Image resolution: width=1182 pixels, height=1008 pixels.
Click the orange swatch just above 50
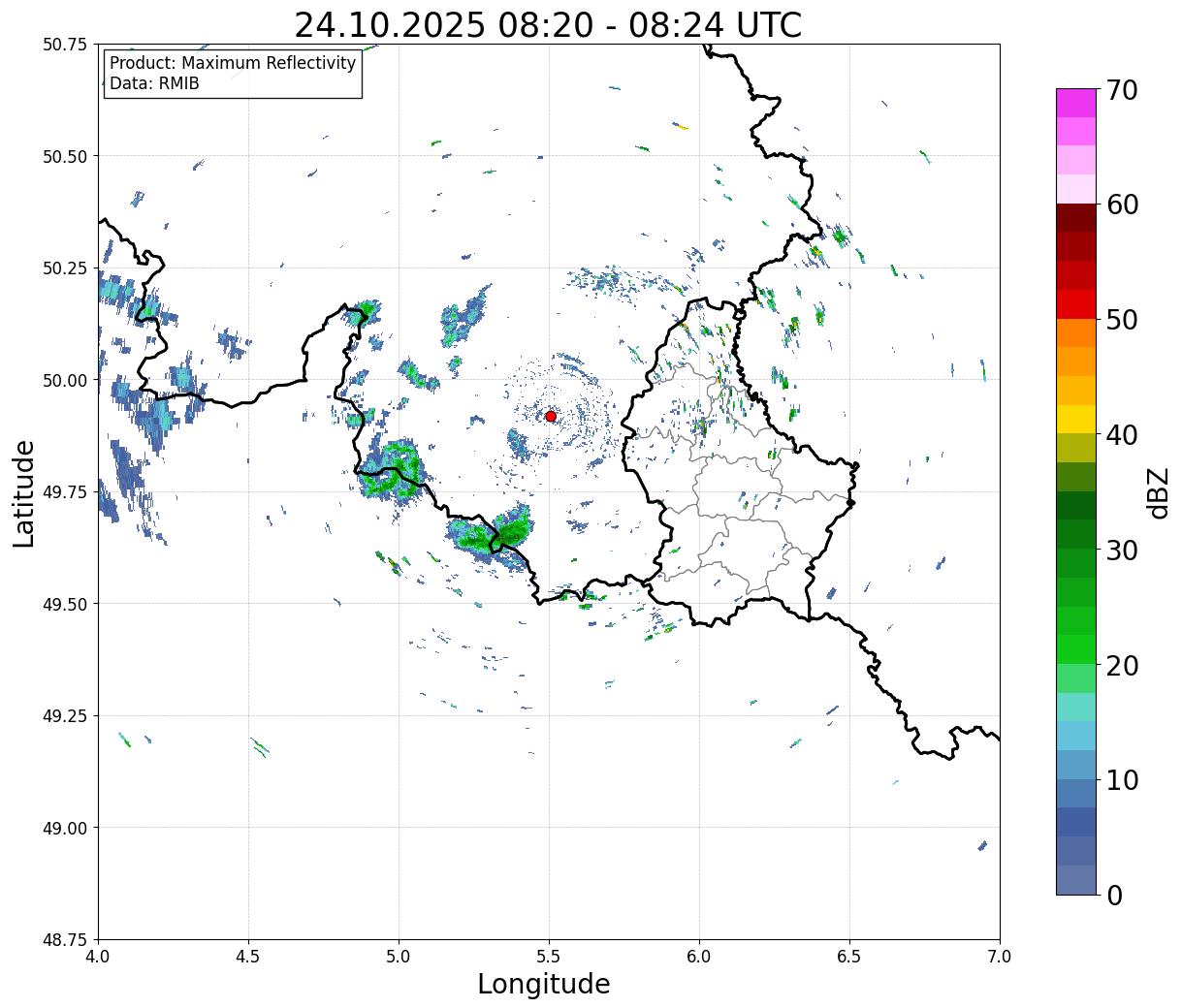coord(1076,332)
